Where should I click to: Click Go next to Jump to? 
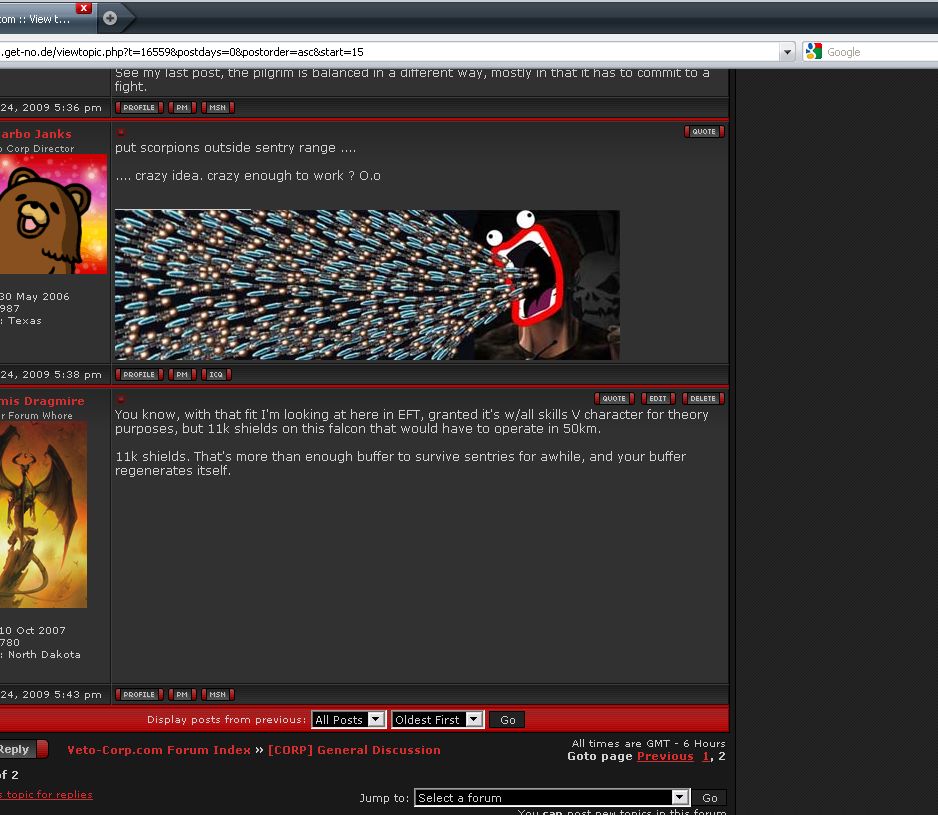(x=709, y=798)
